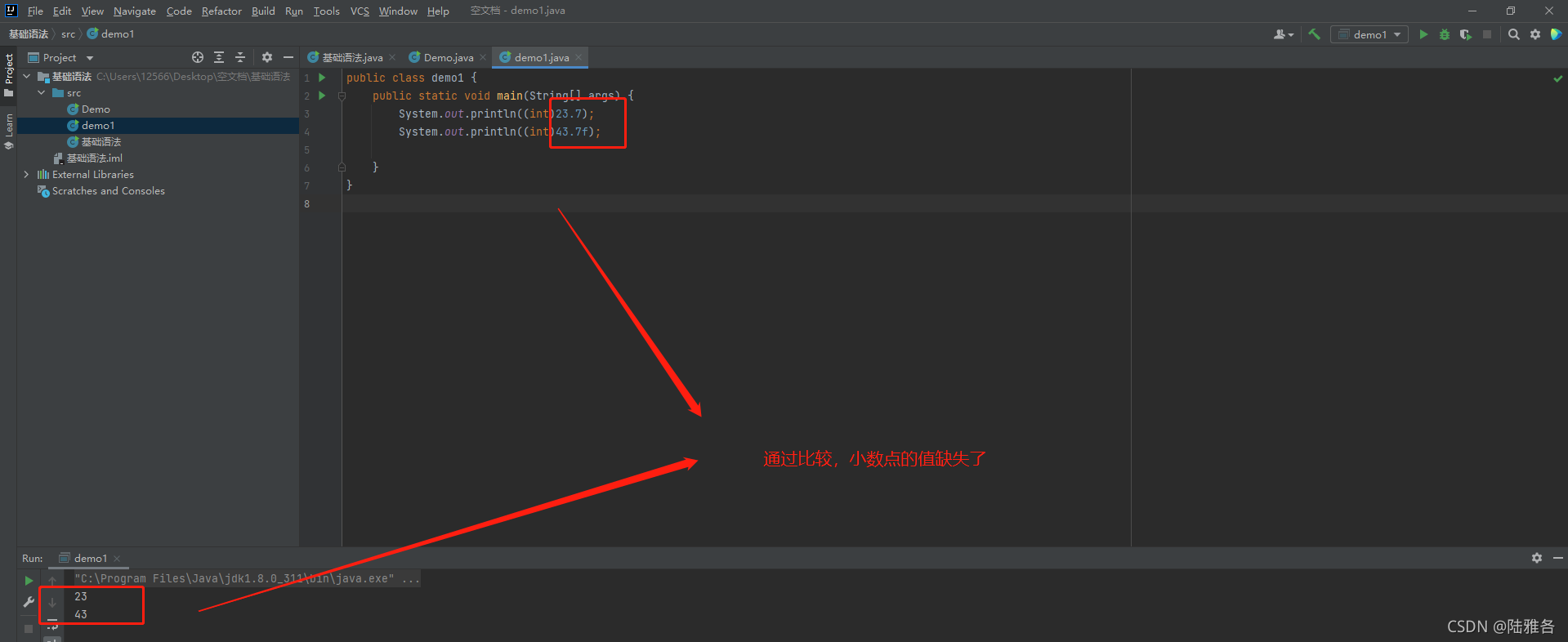Fold the main method at line 2
Screen dimensions: 1568x642
(x=342, y=96)
